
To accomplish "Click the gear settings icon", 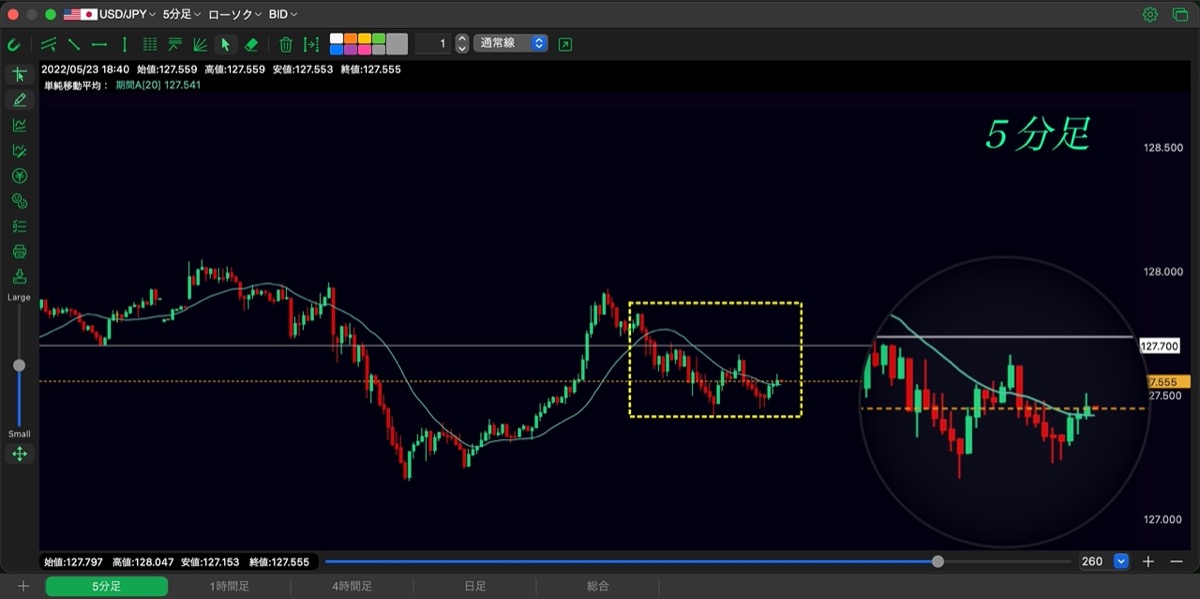I will (x=1150, y=14).
